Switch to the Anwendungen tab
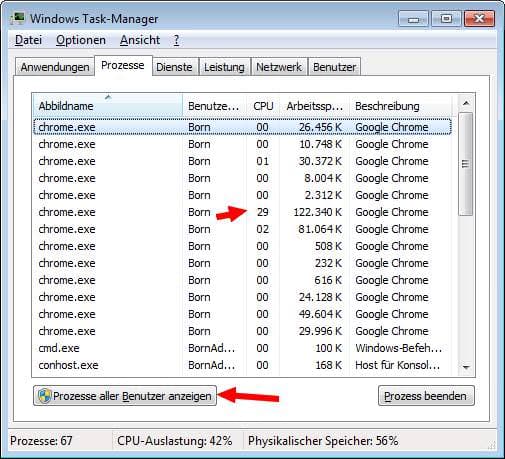The width and height of the screenshot is (505, 459). coord(55,67)
